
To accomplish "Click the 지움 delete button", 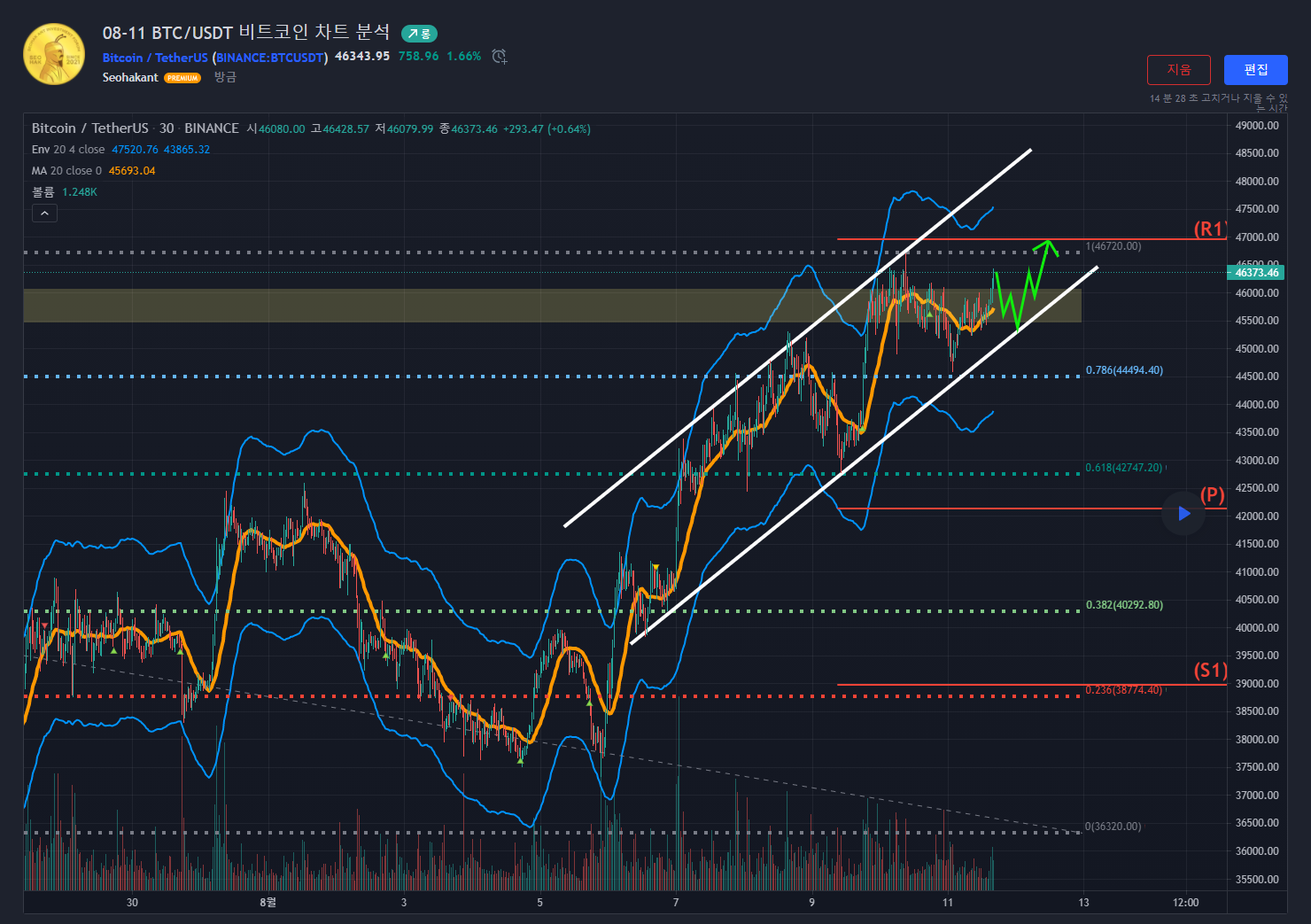I will [x=1178, y=70].
